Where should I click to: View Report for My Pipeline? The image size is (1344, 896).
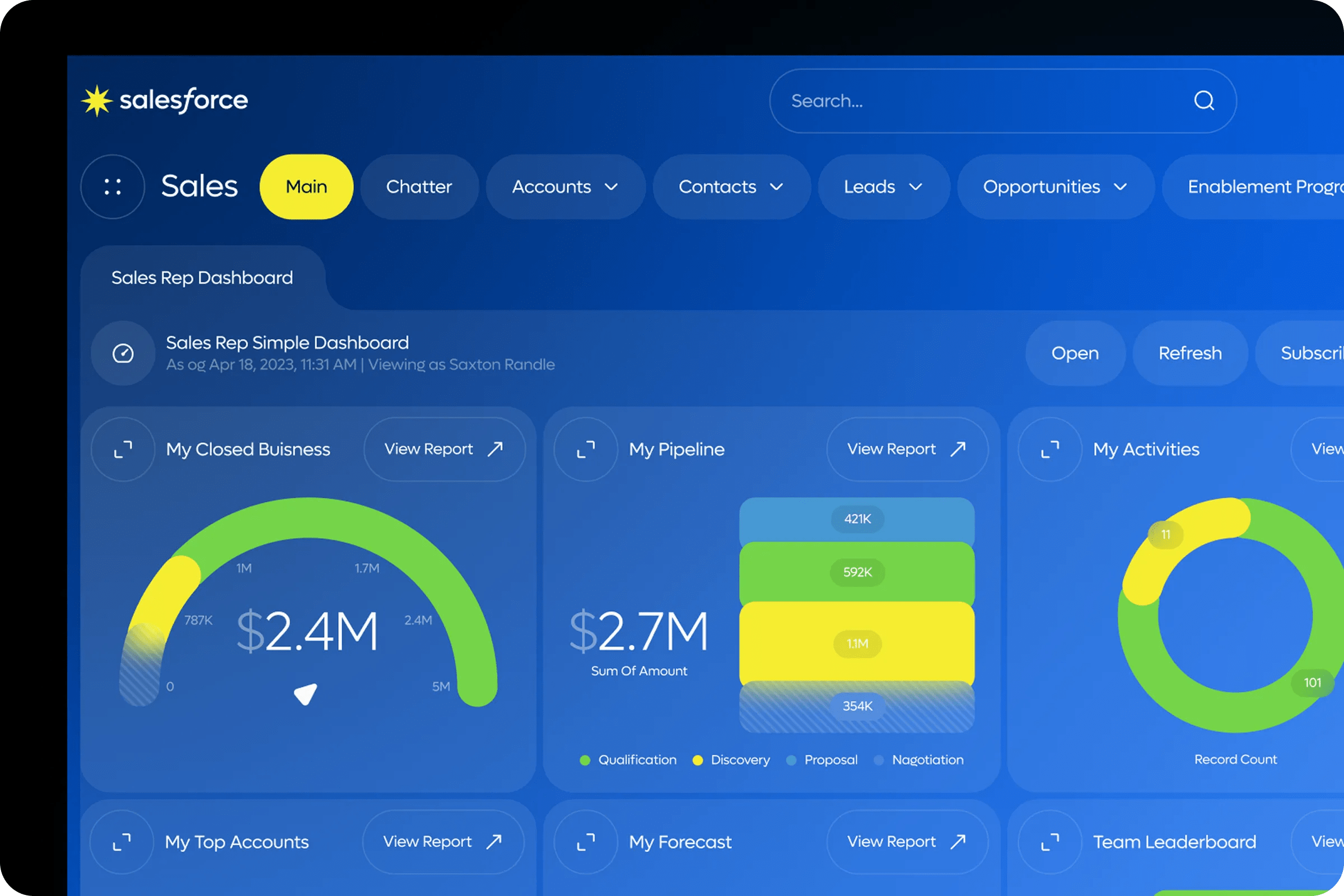(906, 449)
